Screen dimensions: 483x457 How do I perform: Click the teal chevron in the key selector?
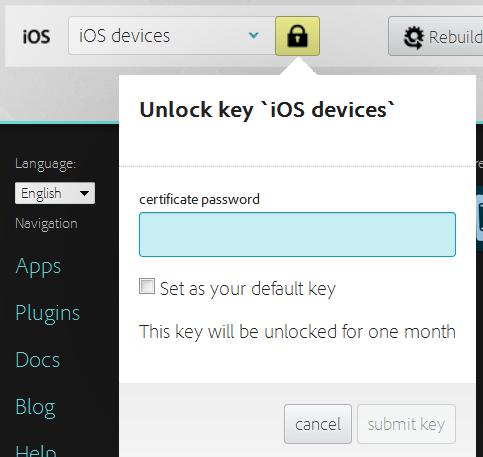click(x=254, y=35)
